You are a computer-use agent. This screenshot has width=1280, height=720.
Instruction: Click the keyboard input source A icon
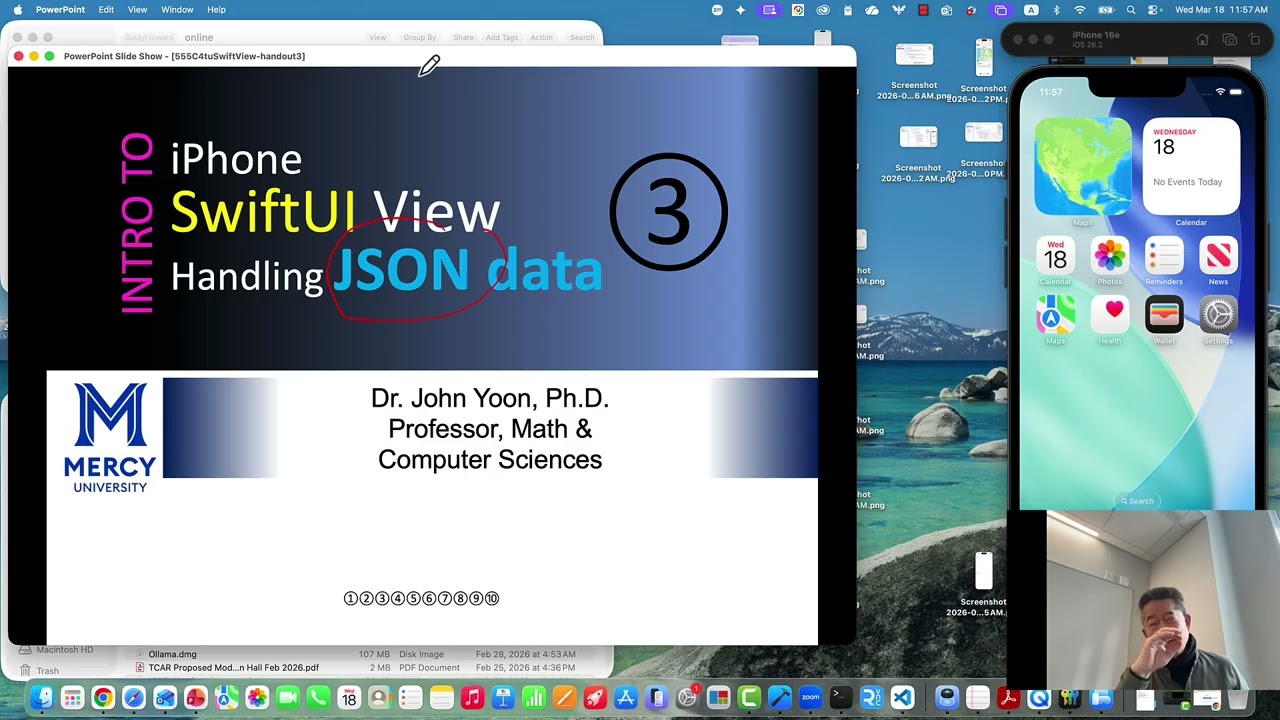tap(1031, 9)
